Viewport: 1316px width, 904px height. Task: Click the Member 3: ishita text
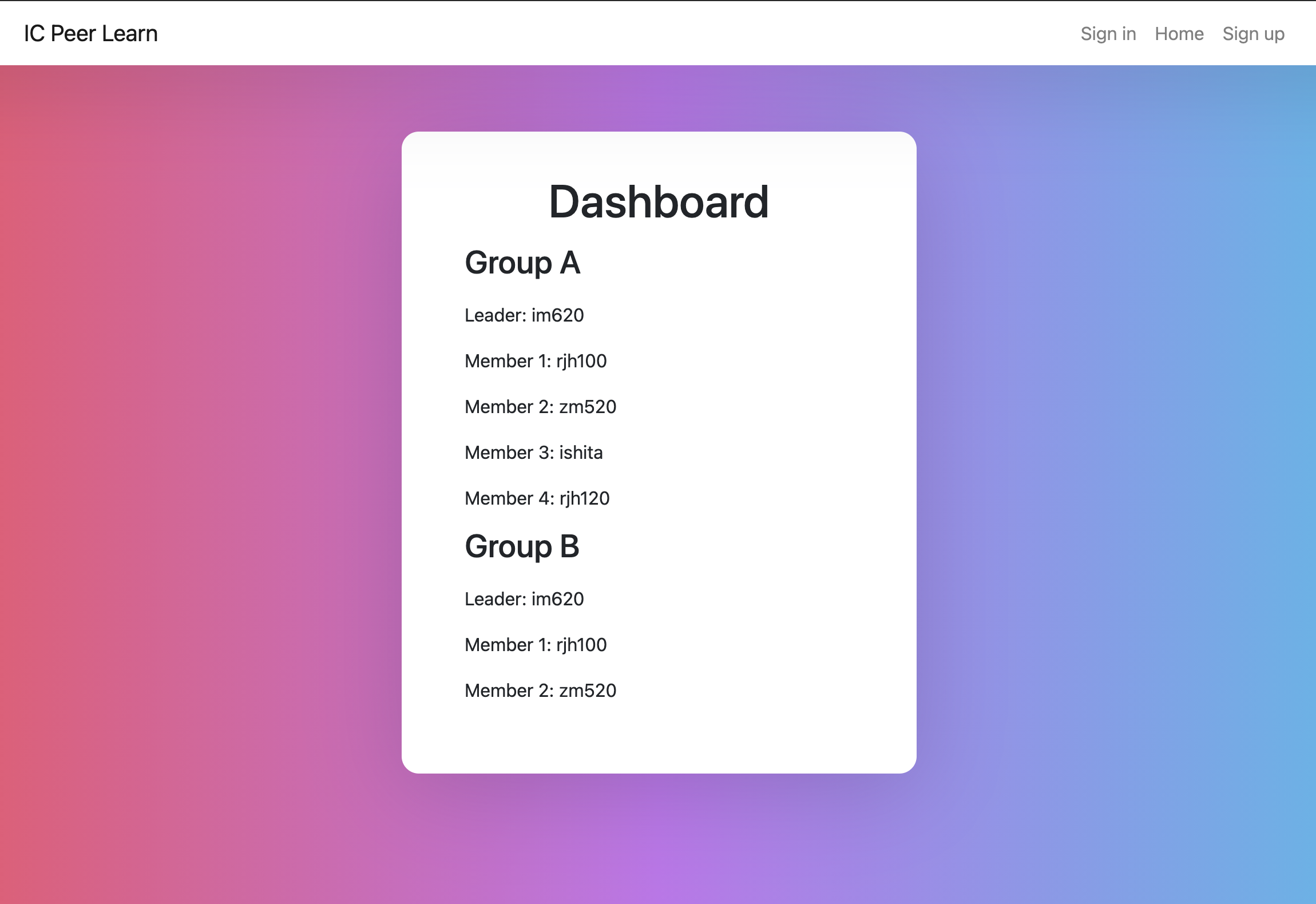pyautogui.click(x=533, y=453)
